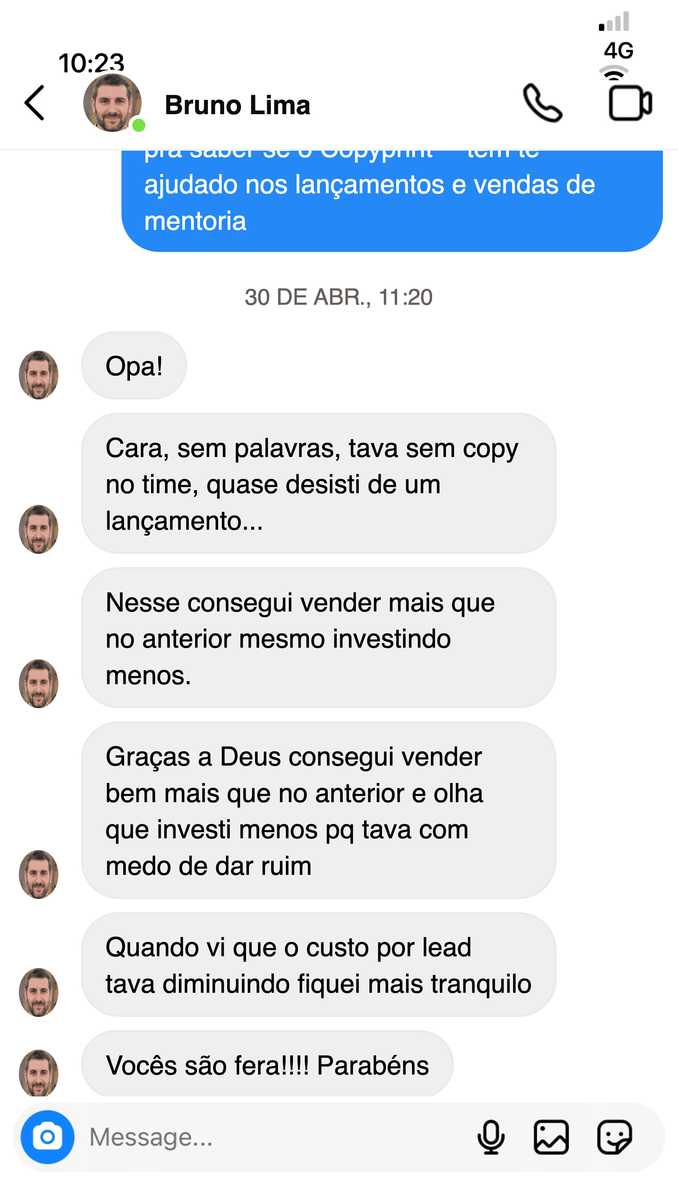Image resolution: width=678 pixels, height=1200 pixels.
Task: Select the "Cara, sem palavras" message
Action: (x=318, y=484)
